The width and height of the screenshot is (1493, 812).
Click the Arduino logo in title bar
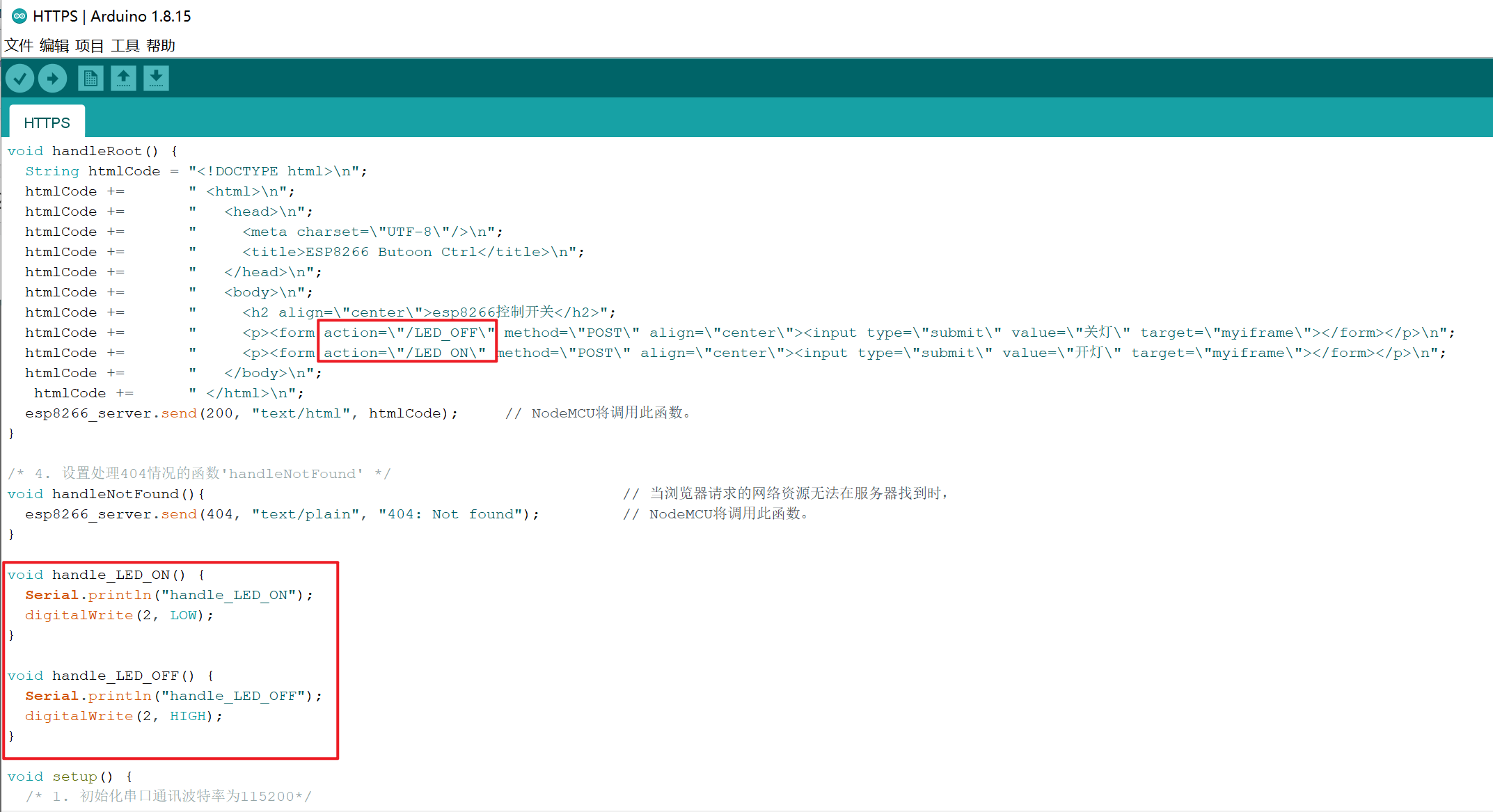pyautogui.click(x=19, y=16)
